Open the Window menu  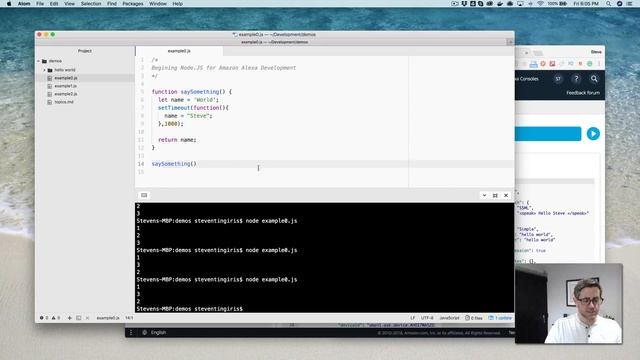(x=158, y=4)
